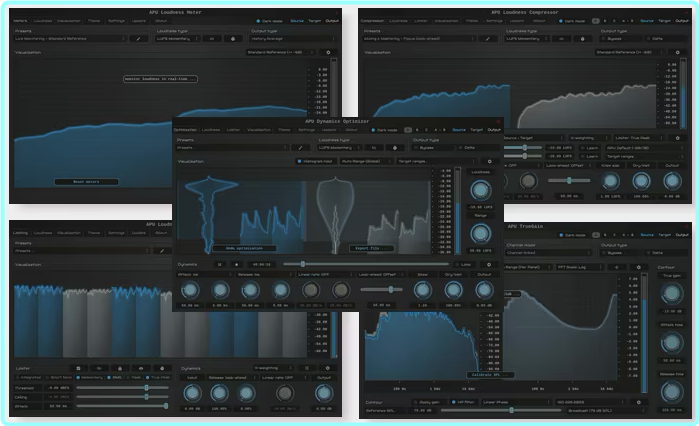699x426 pixels.
Task: Click gear icon in TrueGain top settings row
Action: point(638,267)
